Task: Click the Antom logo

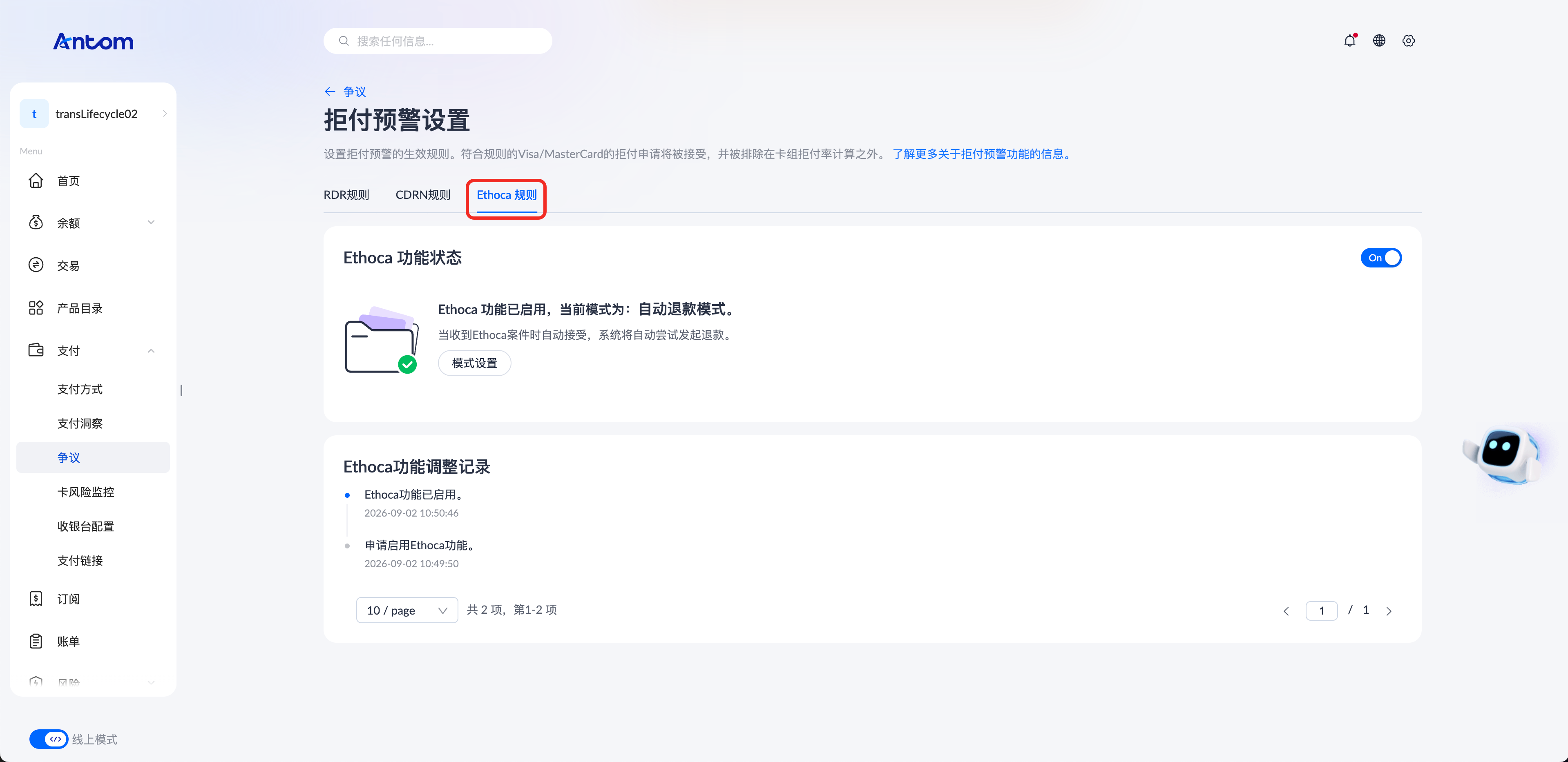Action: click(x=93, y=41)
